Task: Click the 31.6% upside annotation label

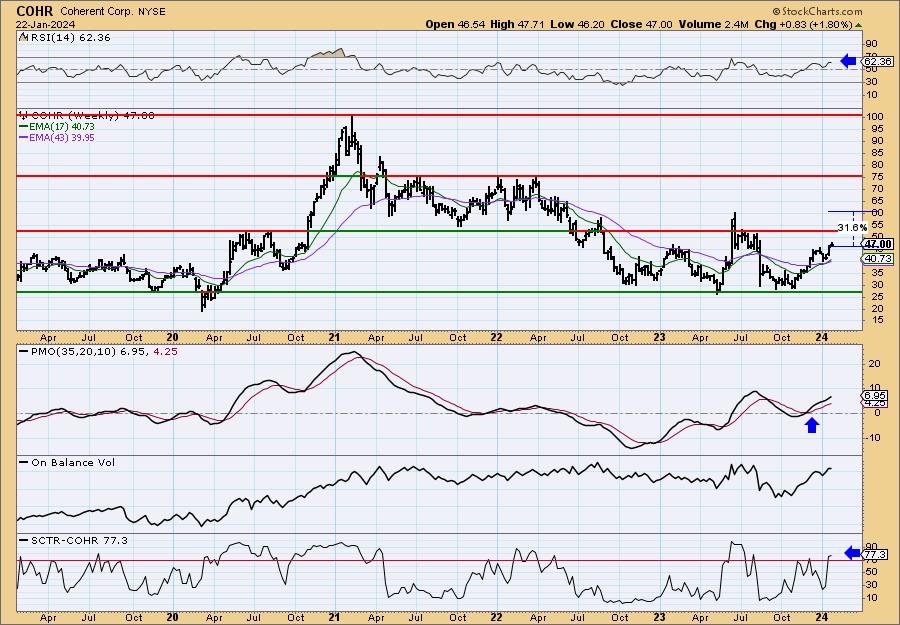Action: [x=852, y=227]
